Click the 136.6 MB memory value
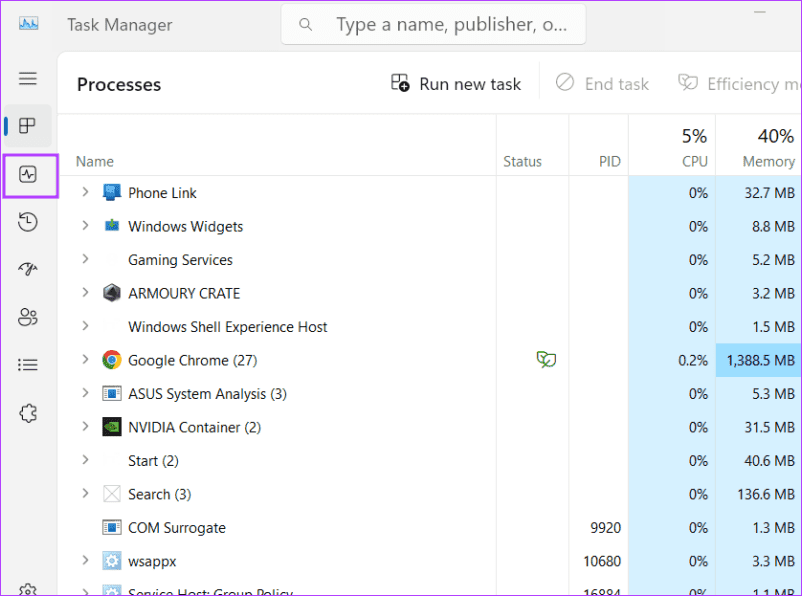This screenshot has width=802, height=596. [x=766, y=494]
